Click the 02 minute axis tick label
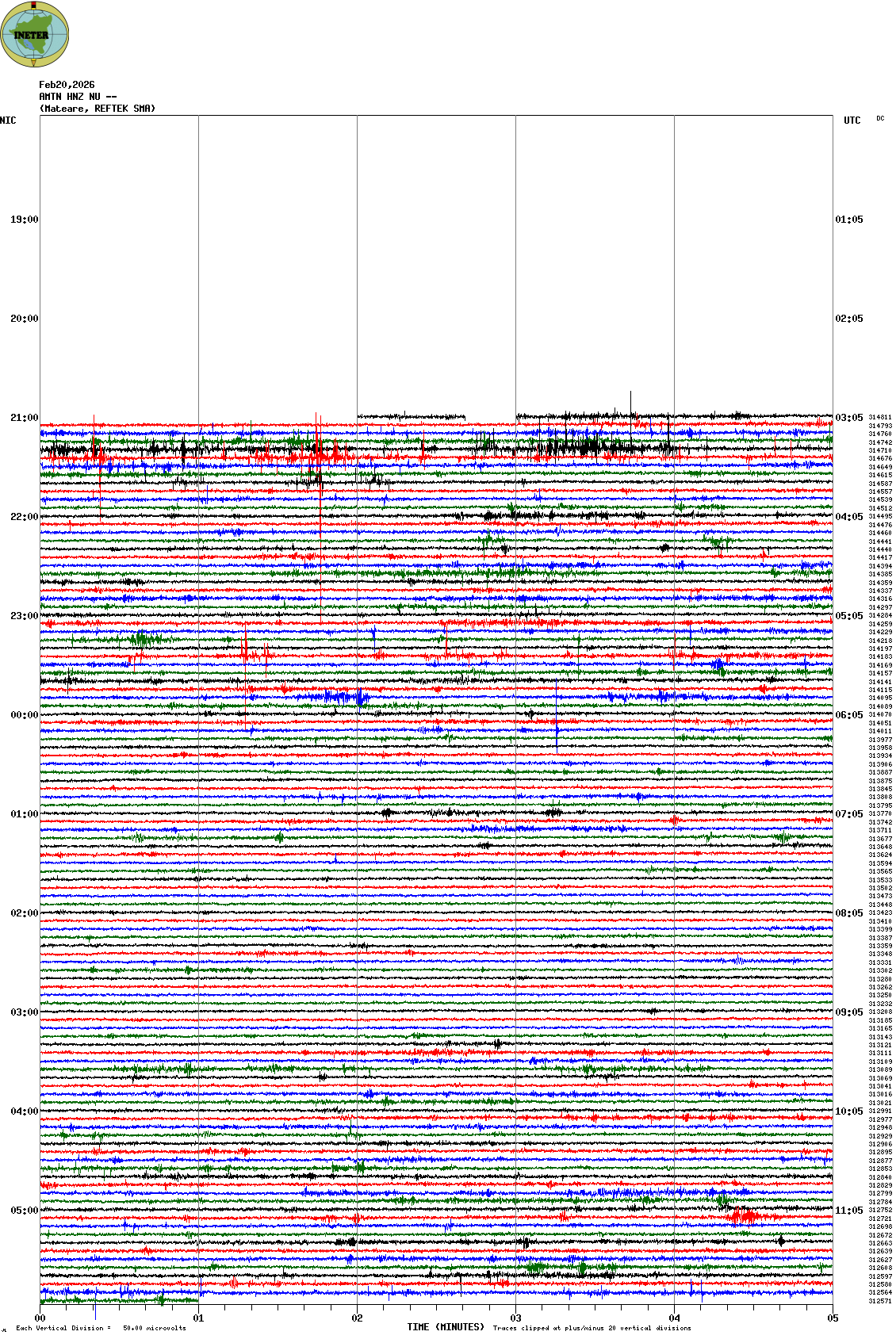Image resolution: width=896 pixels, height=1339 pixels. (x=357, y=1318)
